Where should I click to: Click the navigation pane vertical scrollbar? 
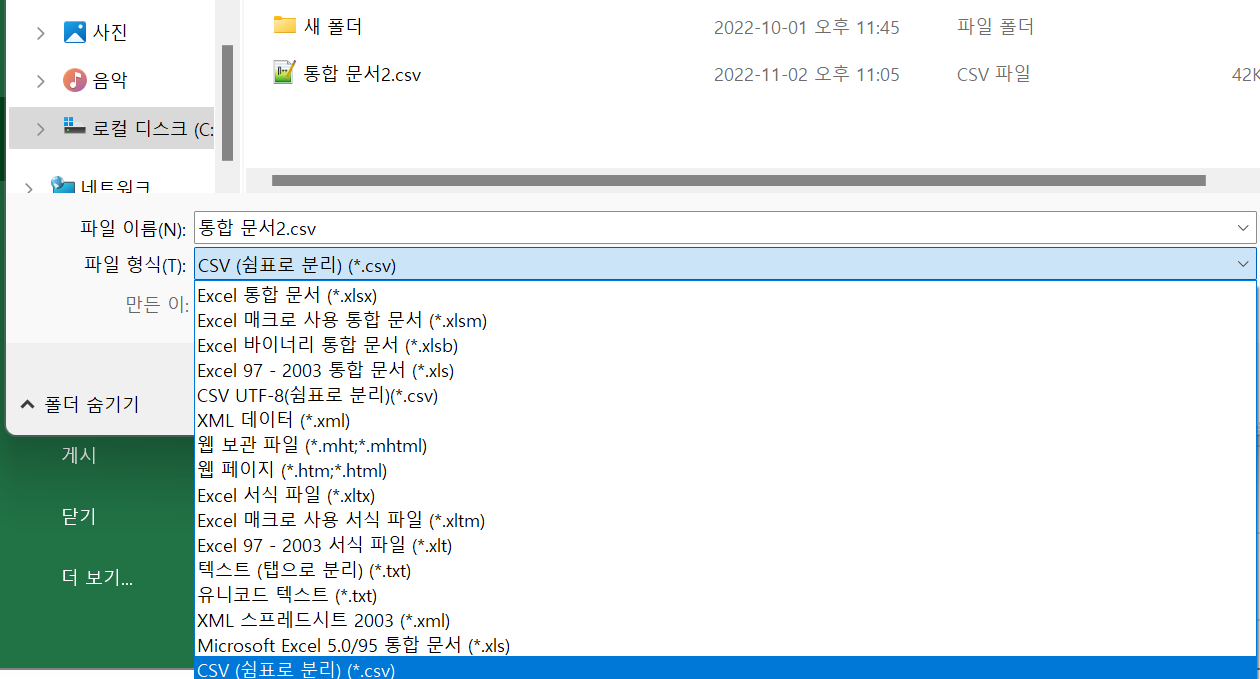tap(227, 102)
